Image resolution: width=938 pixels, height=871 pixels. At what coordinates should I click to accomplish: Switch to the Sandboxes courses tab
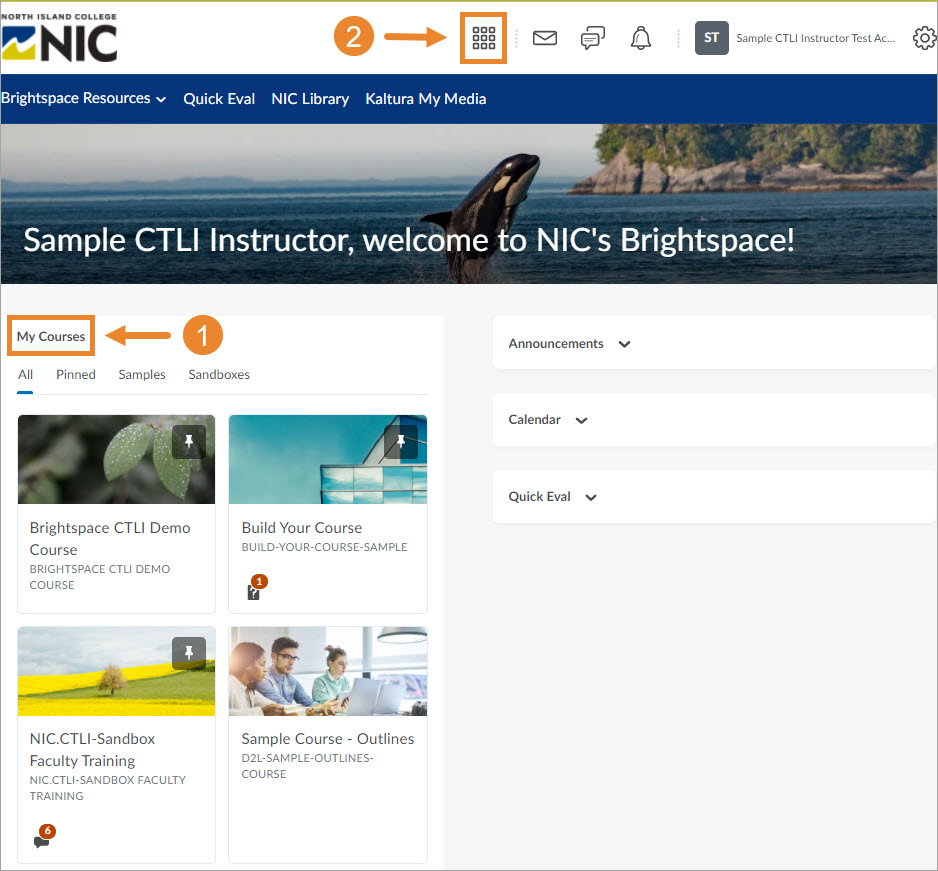[x=219, y=375]
